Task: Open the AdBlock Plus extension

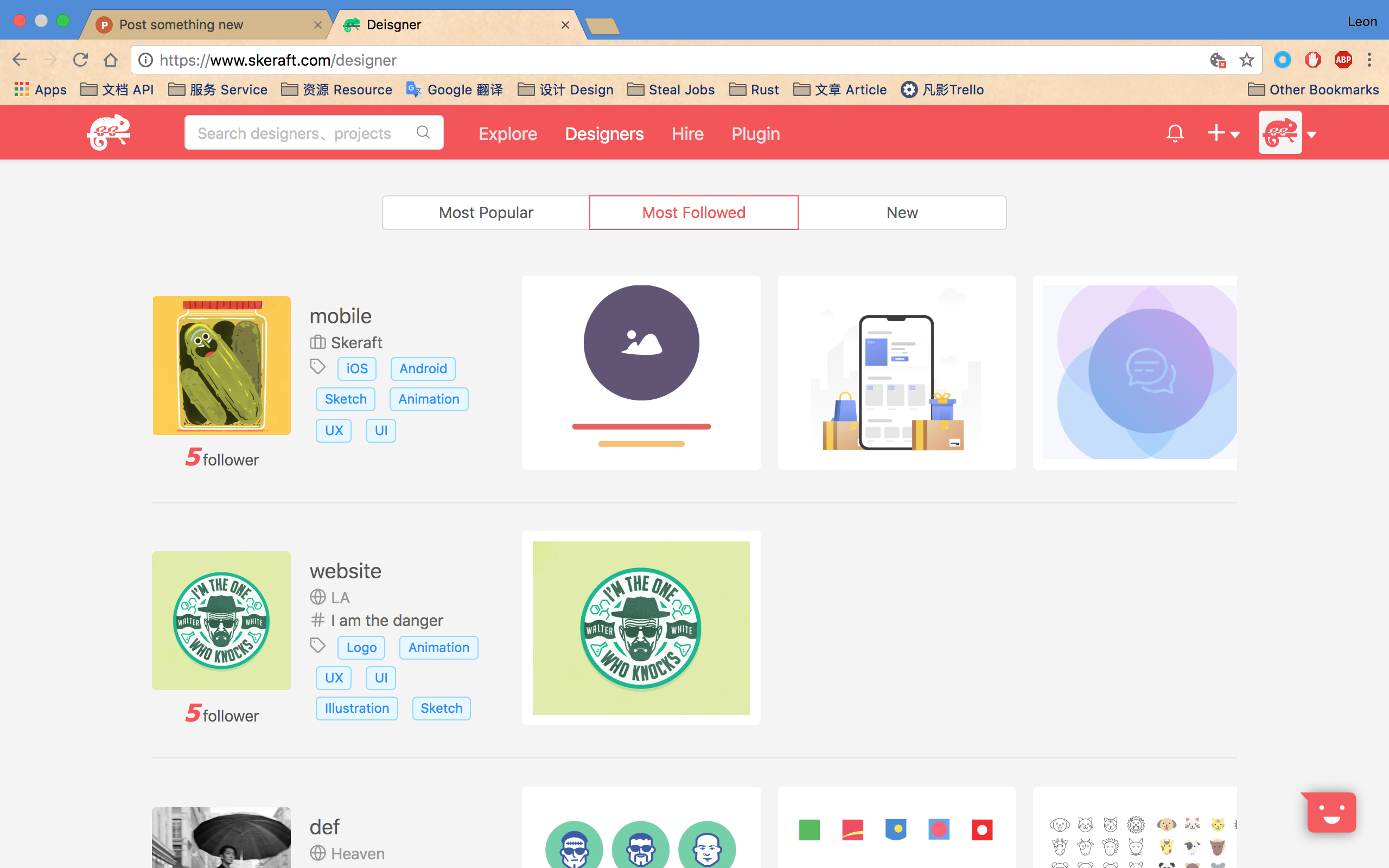Action: coord(1343,60)
